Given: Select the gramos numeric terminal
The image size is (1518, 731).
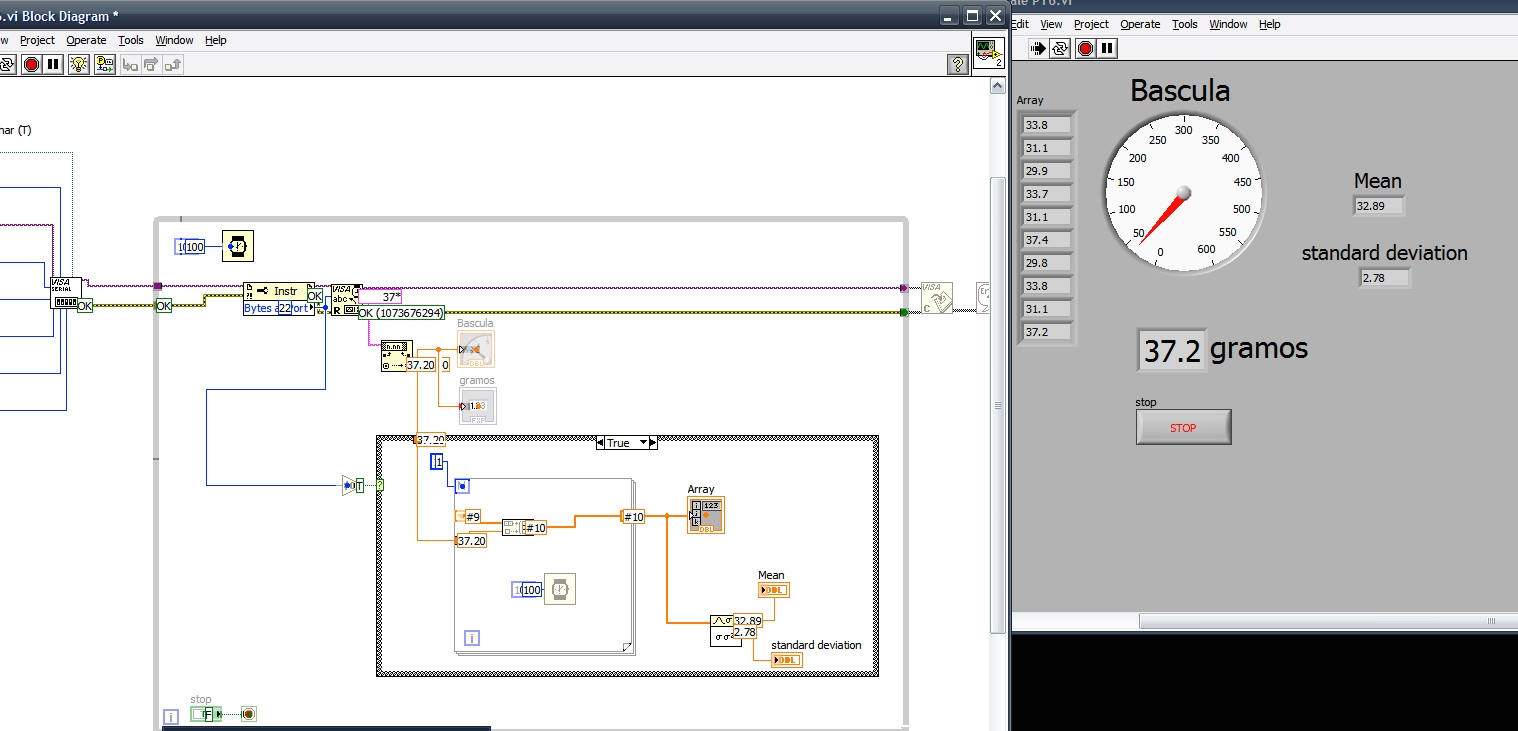Looking at the screenshot, I should pyautogui.click(x=477, y=406).
